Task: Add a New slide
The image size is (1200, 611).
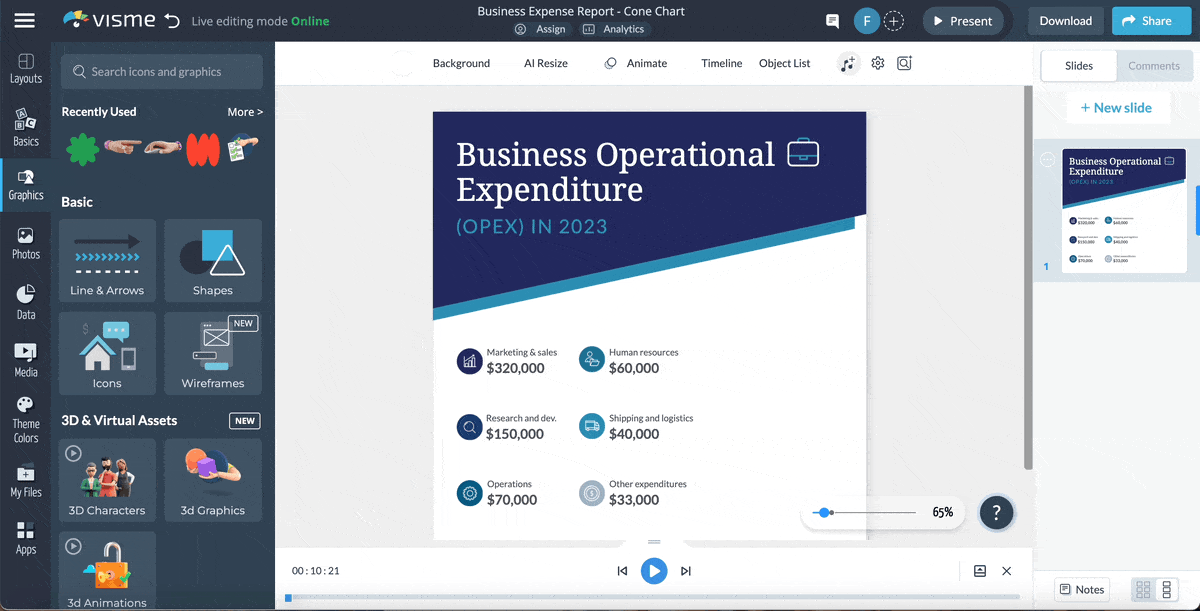Action: coord(1116,108)
